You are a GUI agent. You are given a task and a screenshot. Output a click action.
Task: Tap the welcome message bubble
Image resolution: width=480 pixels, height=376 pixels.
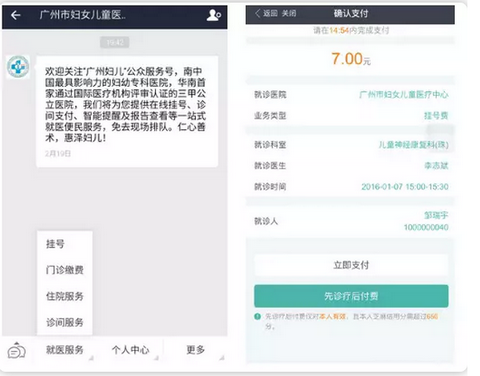coord(127,111)
